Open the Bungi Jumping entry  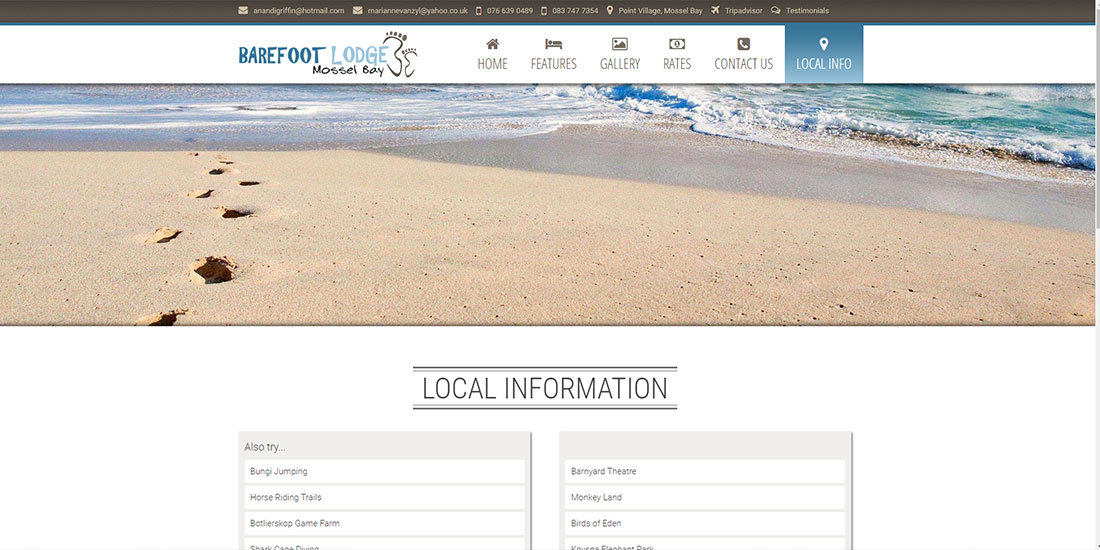(x=384, y=471)
